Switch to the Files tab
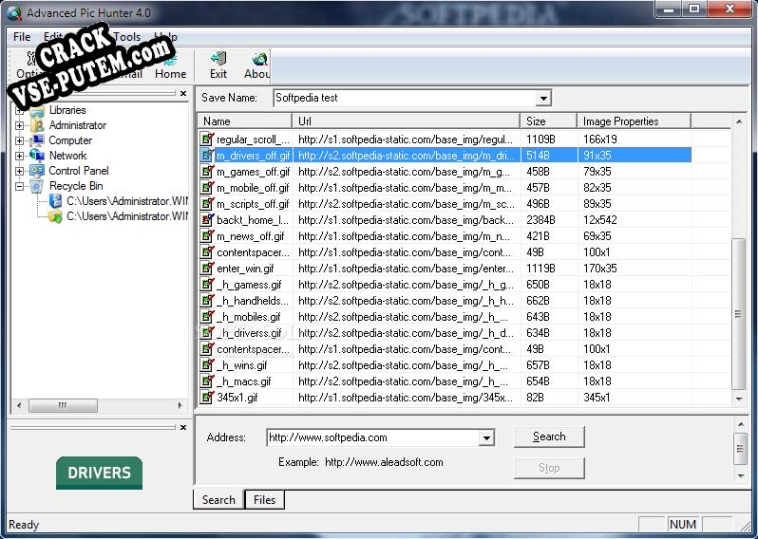 264,500
